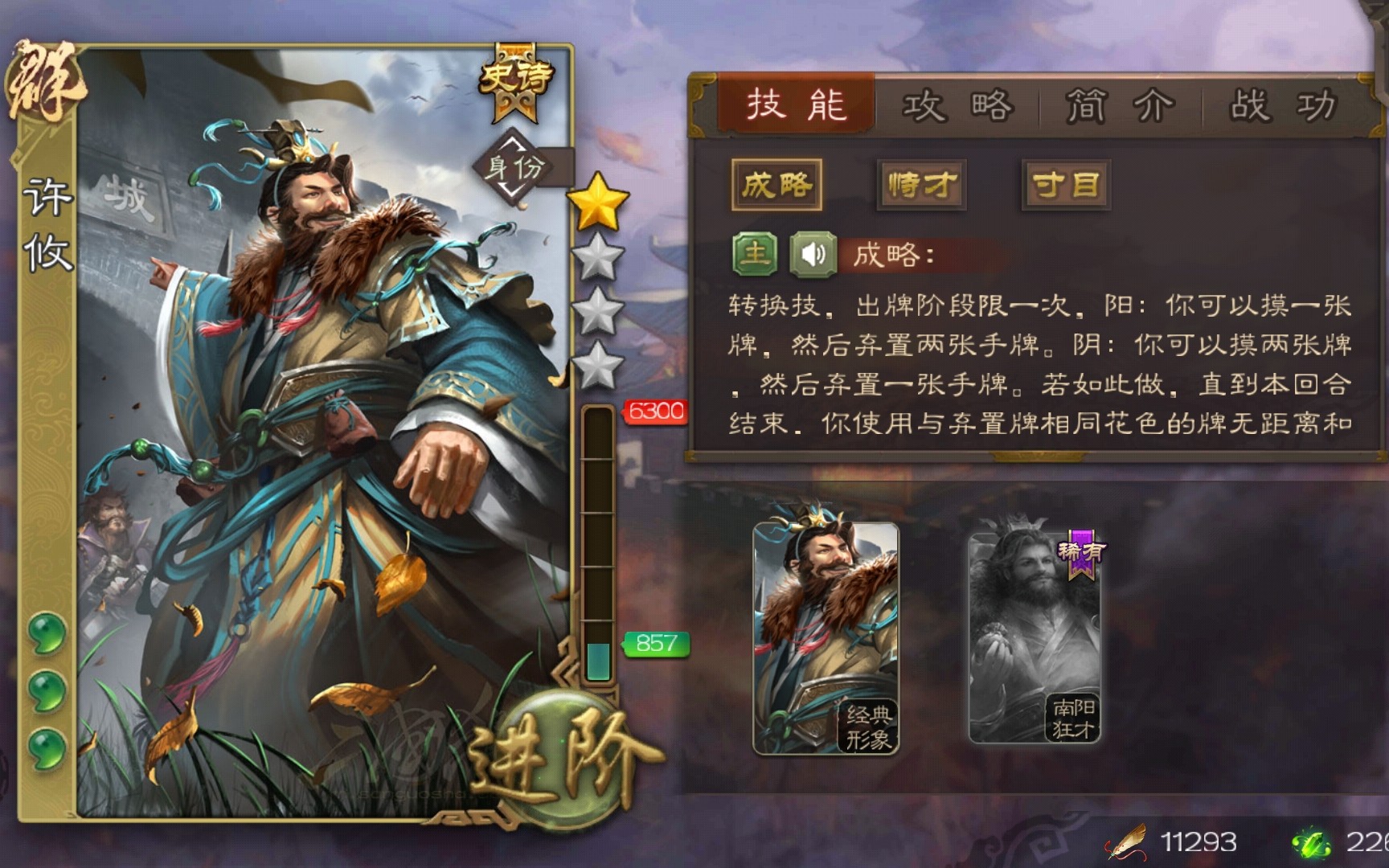
Task: Select the fourth silver star
Action: [597, 365]
